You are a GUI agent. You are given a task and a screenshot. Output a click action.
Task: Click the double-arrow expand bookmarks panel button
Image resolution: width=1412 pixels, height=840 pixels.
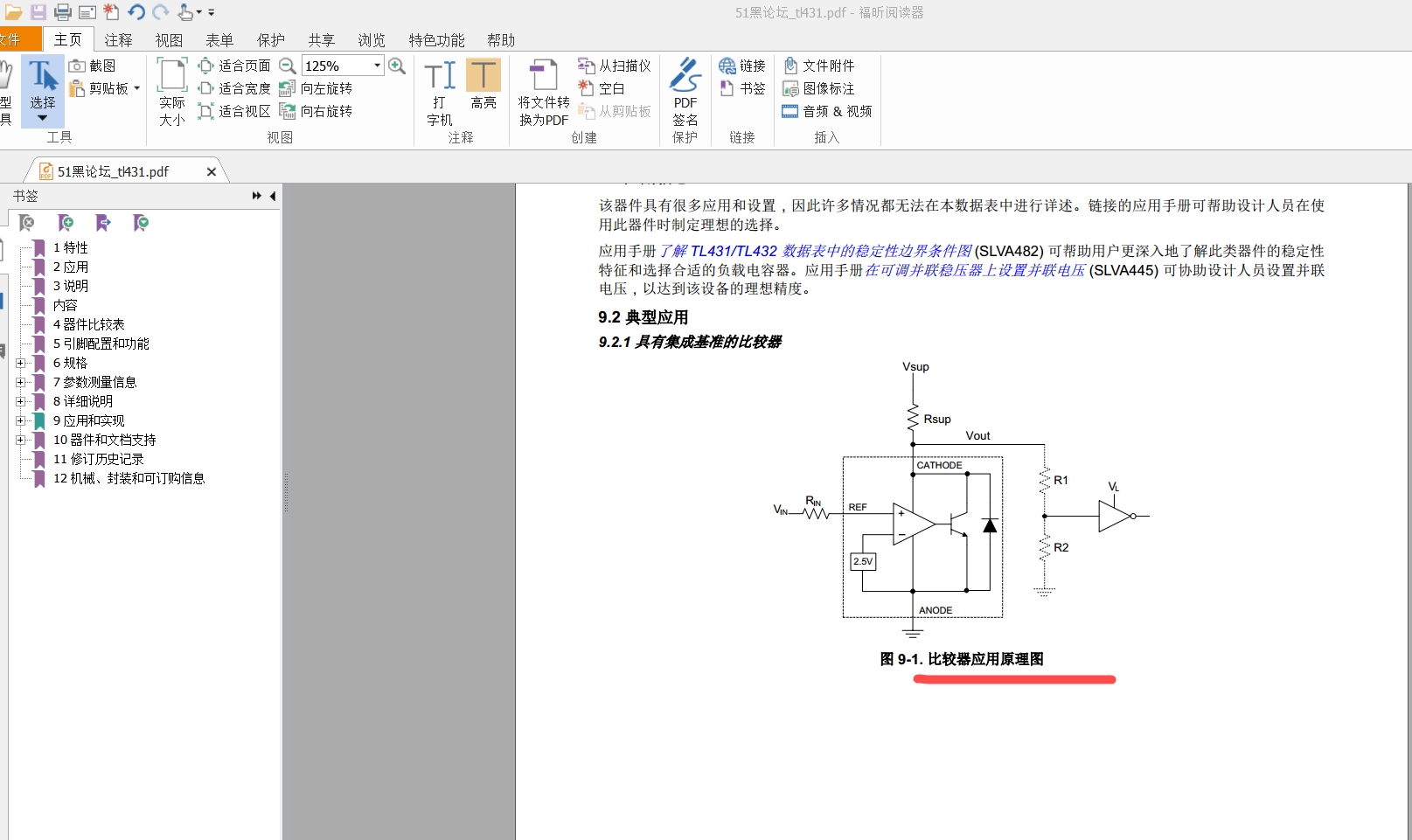256,196
